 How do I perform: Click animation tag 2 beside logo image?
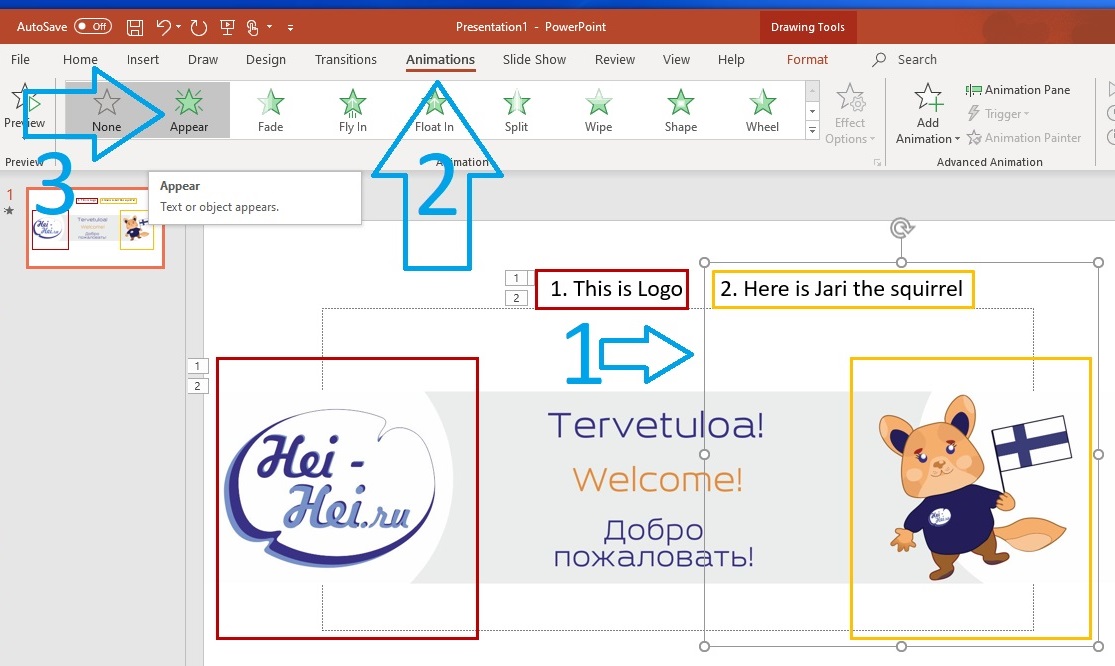point(198,387)
